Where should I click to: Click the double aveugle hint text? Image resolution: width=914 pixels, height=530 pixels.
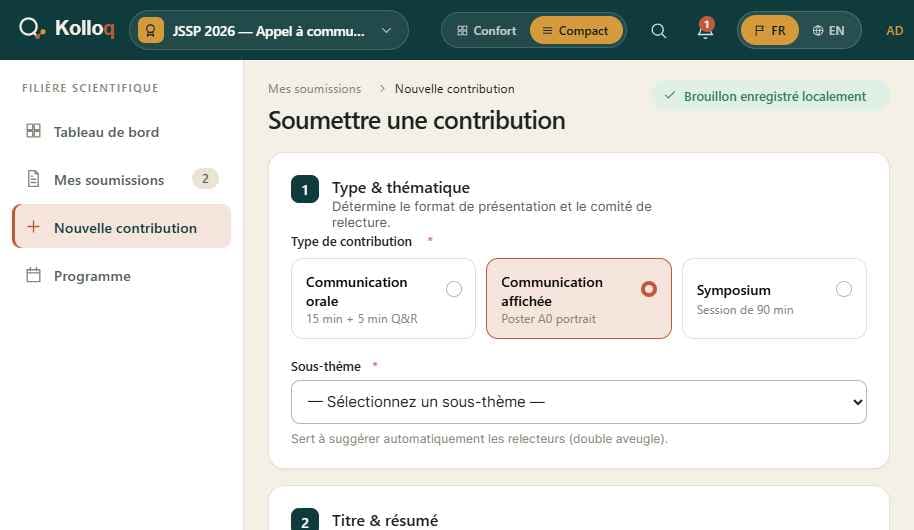tap(479, 438)
